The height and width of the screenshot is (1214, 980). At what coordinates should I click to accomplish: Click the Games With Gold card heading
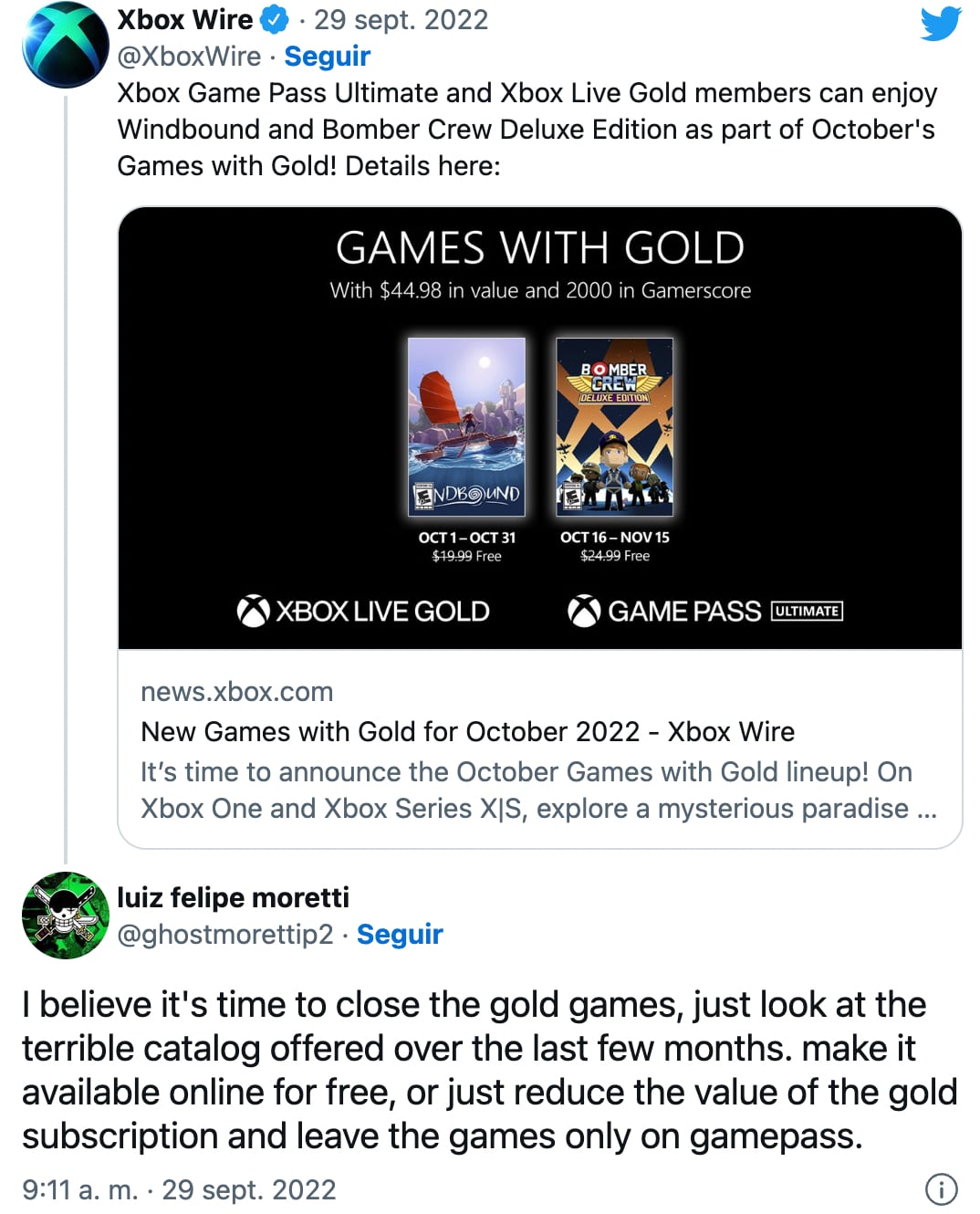pyautogui.click(x=539, y=248)
